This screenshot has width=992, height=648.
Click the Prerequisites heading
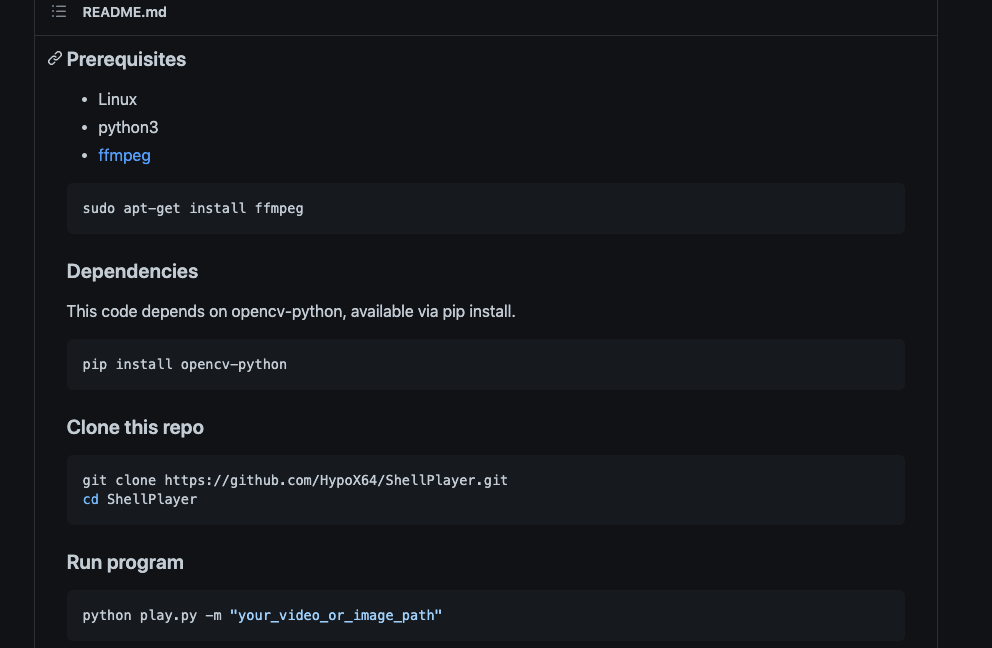(126, 59)
